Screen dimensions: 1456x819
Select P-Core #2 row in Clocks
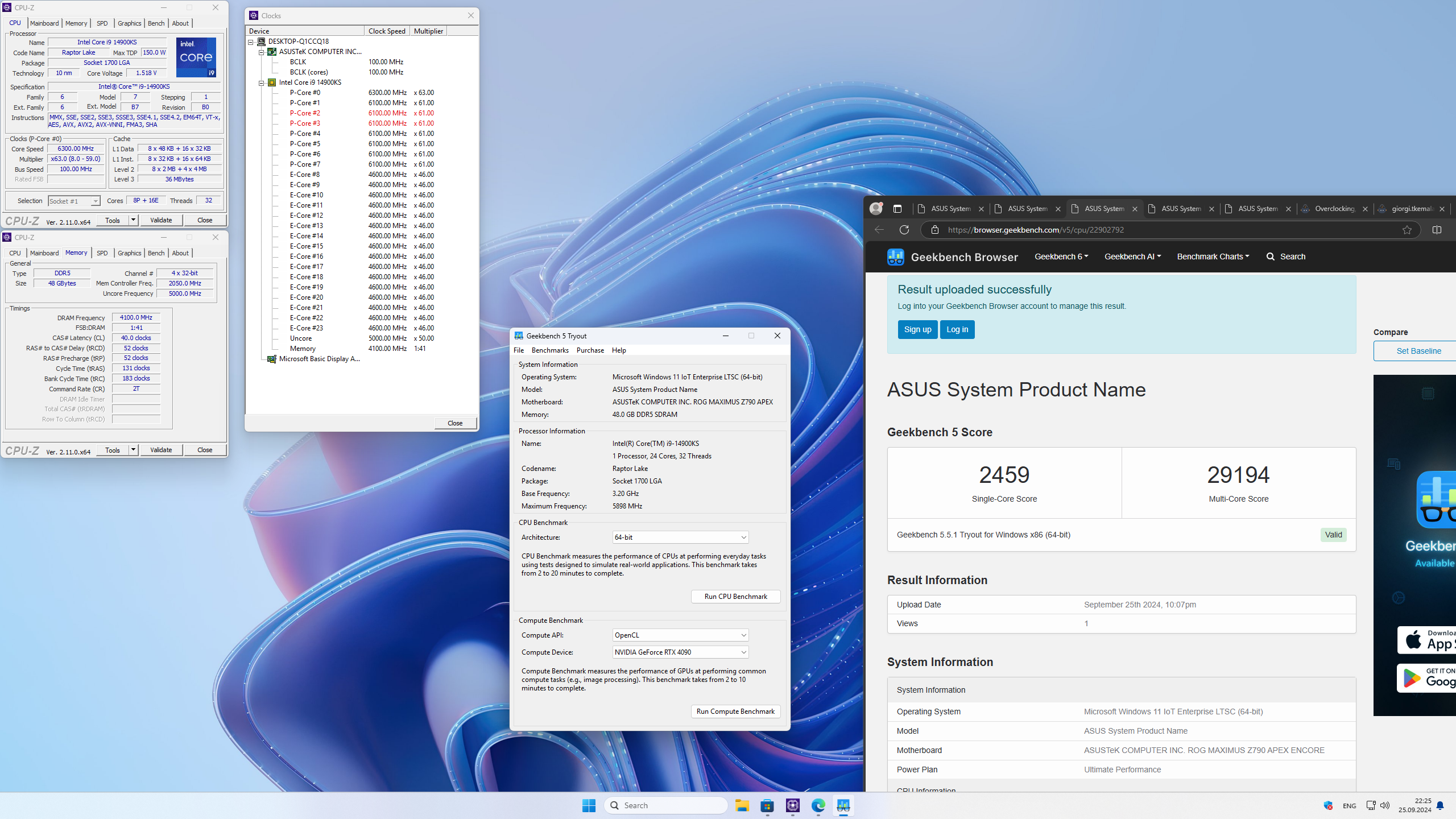point(362,113)
